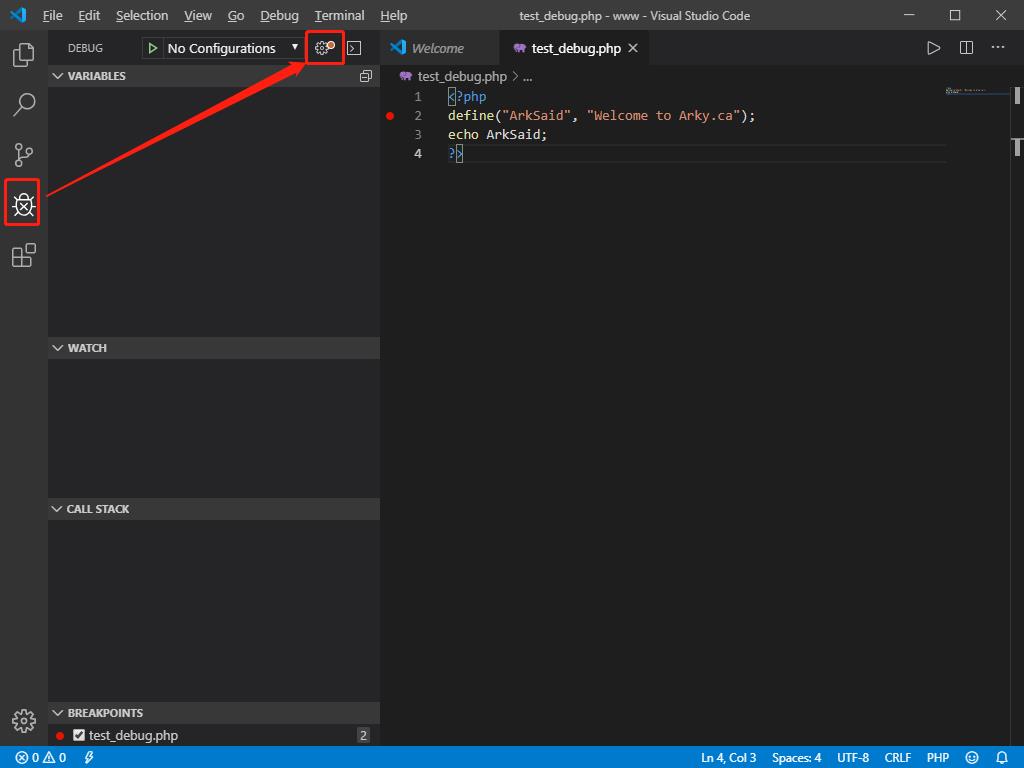Open the Search view in activity bar
The height and width of the screenshot is (768, 1024).
coord(24,104)
